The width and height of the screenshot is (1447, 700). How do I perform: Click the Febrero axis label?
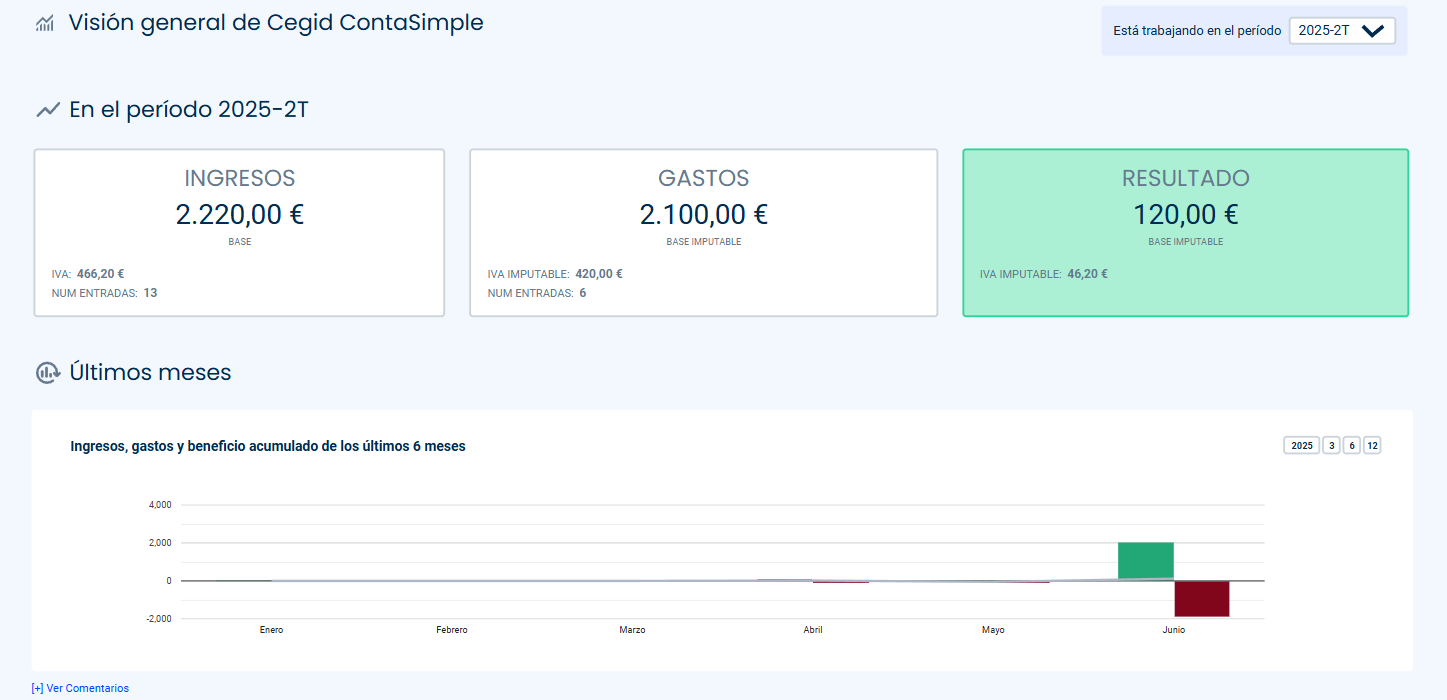pyautogui.click(x=452, y=630)
